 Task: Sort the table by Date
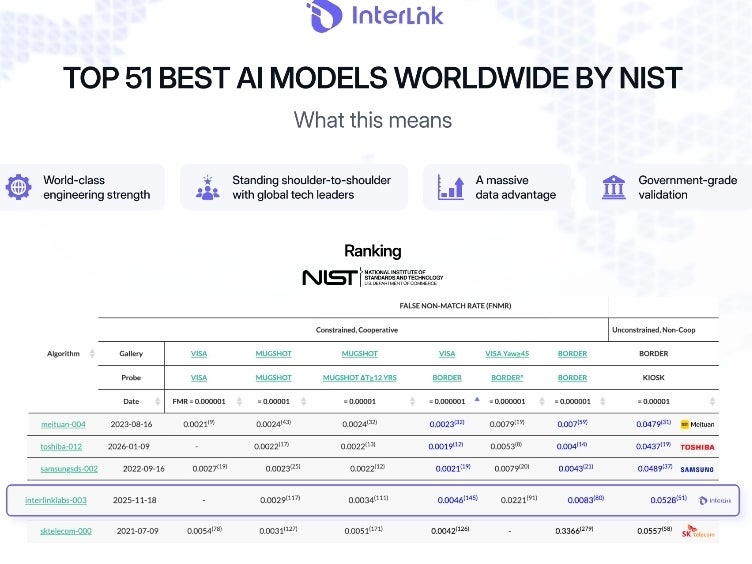pos(157,401)
